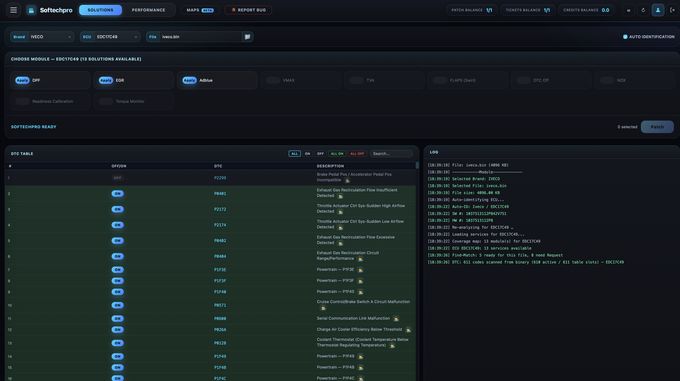
Task: Click icon beside Sudden Low Airflow description
Action: point(340,228)
